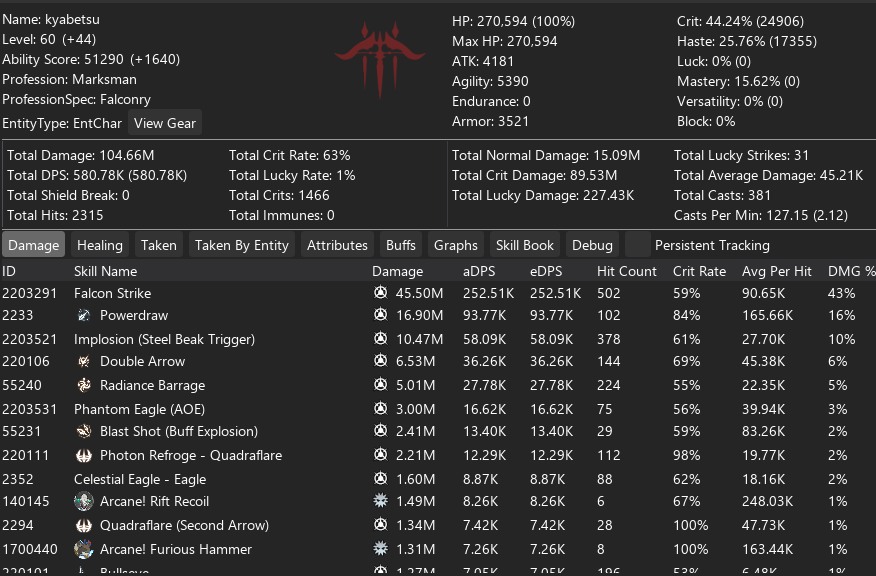Enable the Persistent Tracking checkbox
The width and height of the screenshot is (876, 576).
click(637, 245)
